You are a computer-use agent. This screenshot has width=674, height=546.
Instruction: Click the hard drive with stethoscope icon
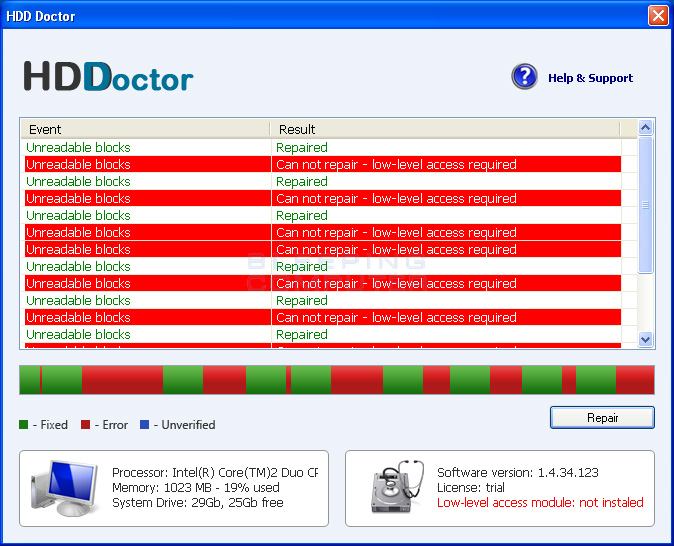[397, 487]
